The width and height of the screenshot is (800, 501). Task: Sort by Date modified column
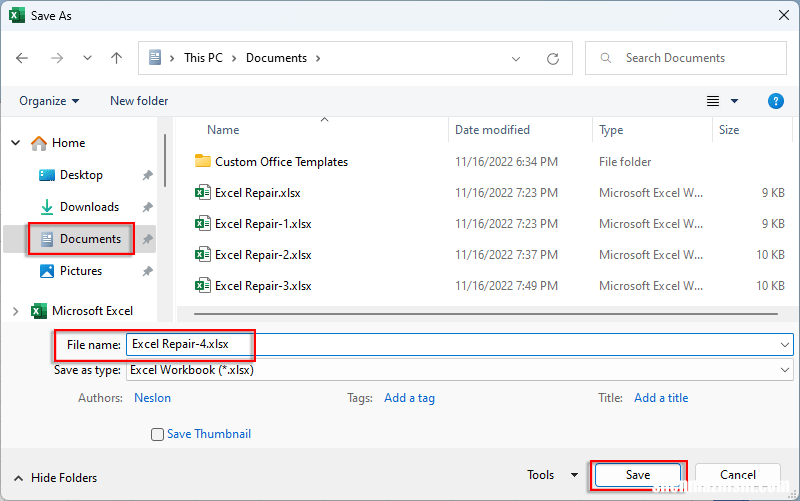click(x=492, y=130)
